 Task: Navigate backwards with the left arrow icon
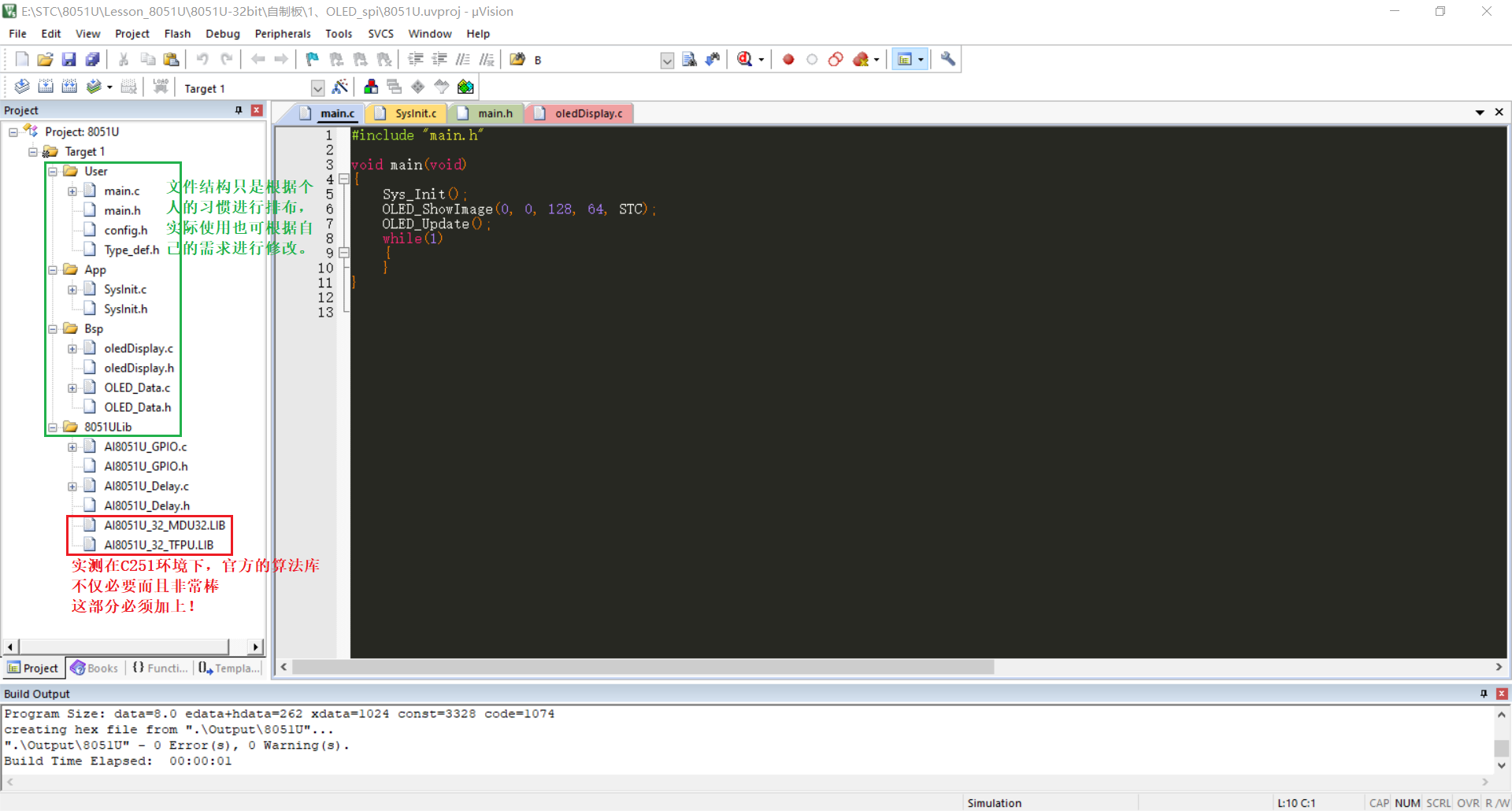[x=258, y=59]
